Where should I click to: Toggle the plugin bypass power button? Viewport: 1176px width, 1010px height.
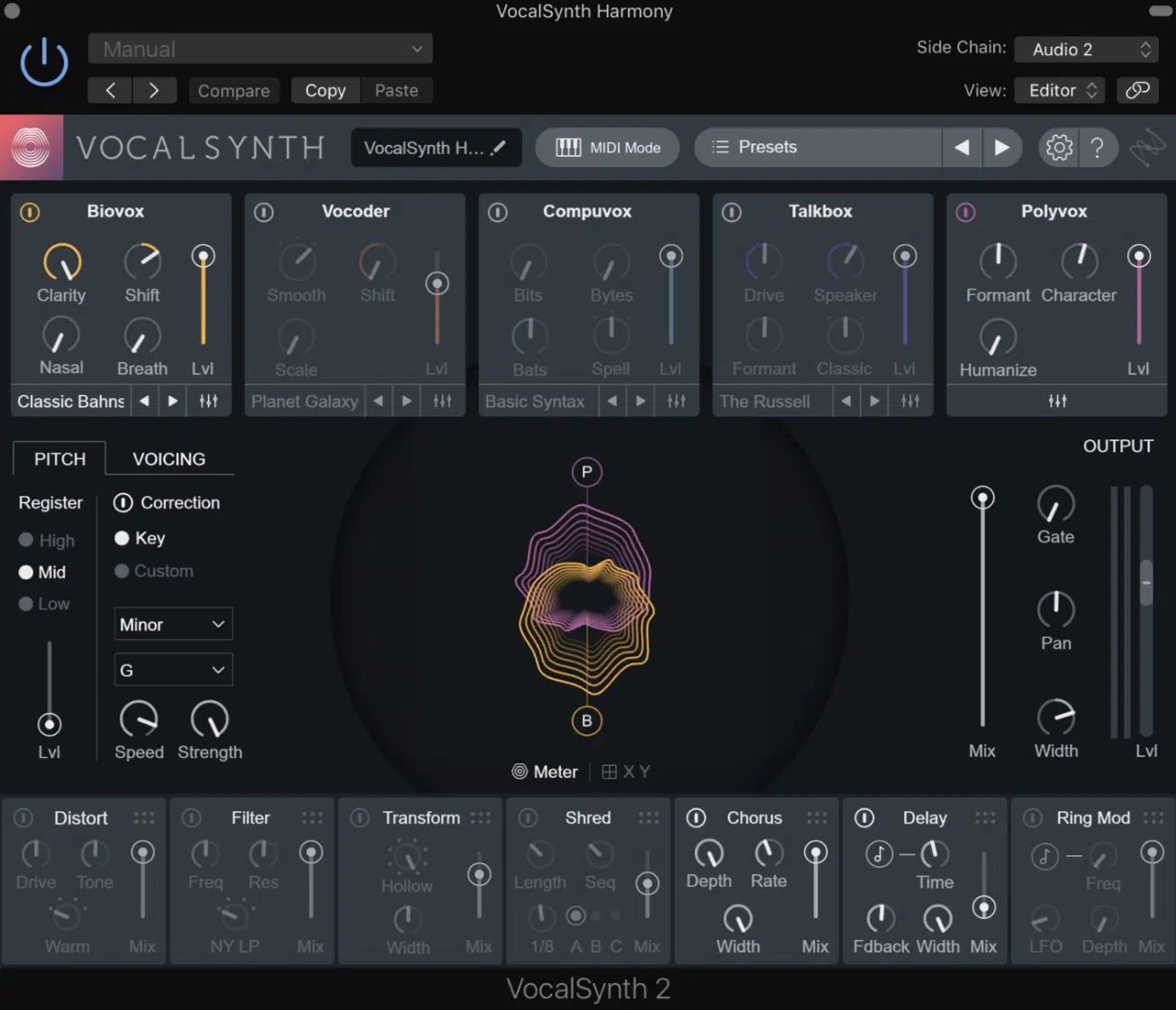[43, 64]
